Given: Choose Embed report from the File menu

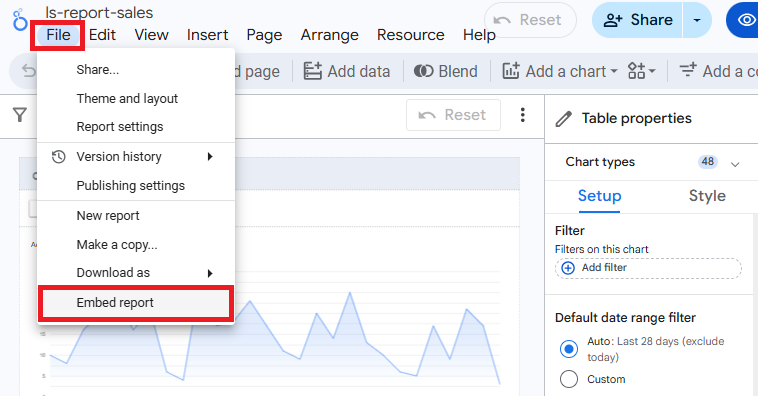Looking at the screenshot, I should coord(136,303).
